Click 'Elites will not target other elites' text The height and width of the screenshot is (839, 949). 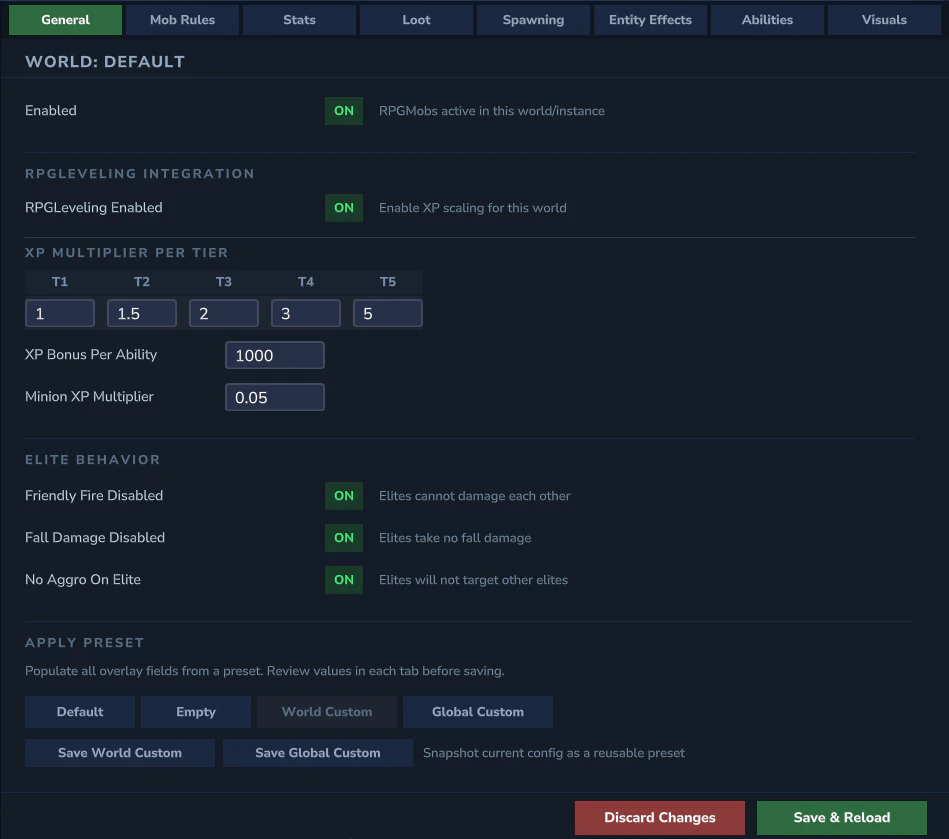pos(473,580)
